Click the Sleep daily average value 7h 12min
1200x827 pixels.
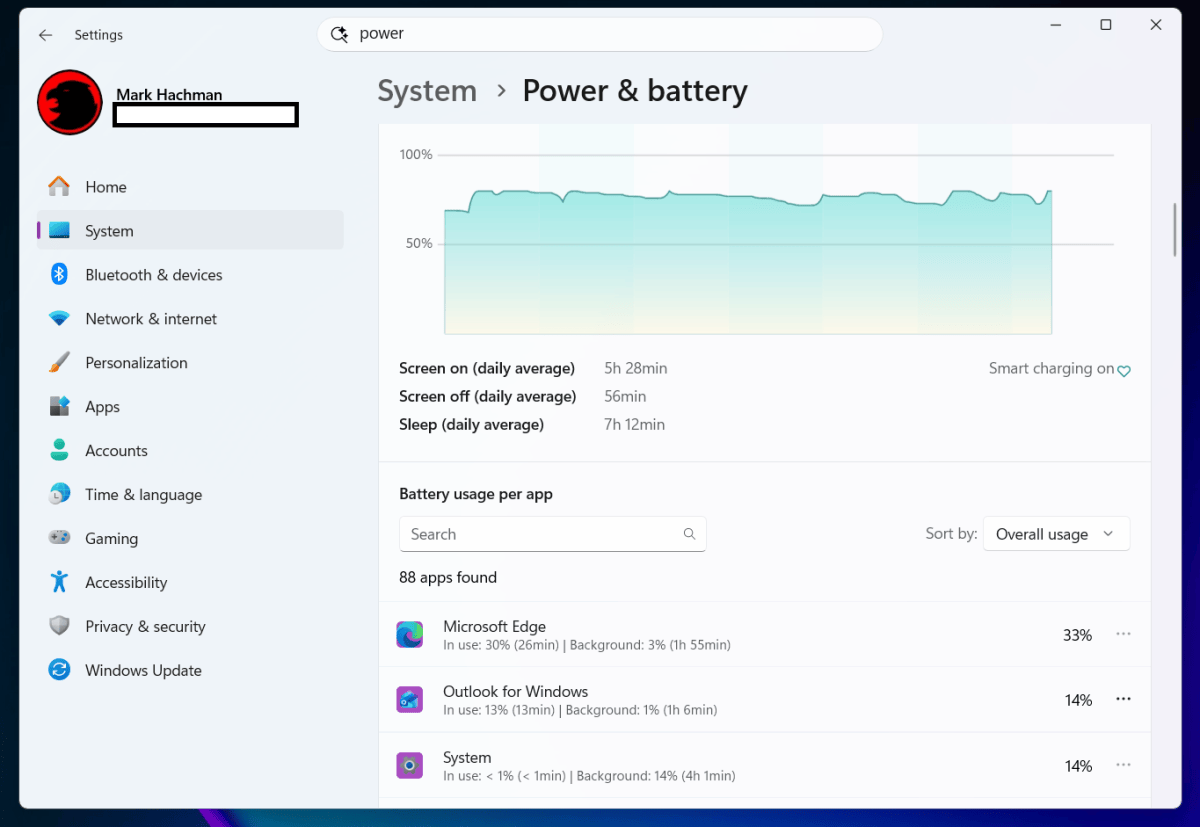click(x=634, y=425)
